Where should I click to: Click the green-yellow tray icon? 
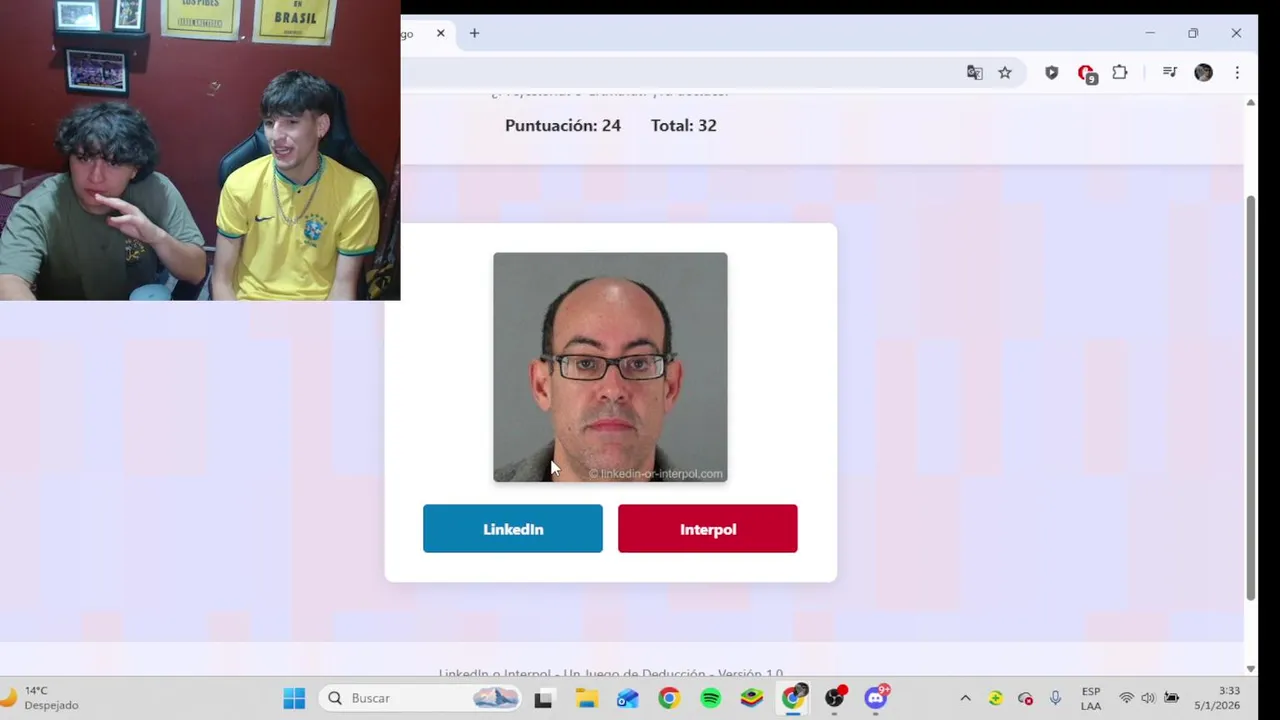click(x=995, y=698)
